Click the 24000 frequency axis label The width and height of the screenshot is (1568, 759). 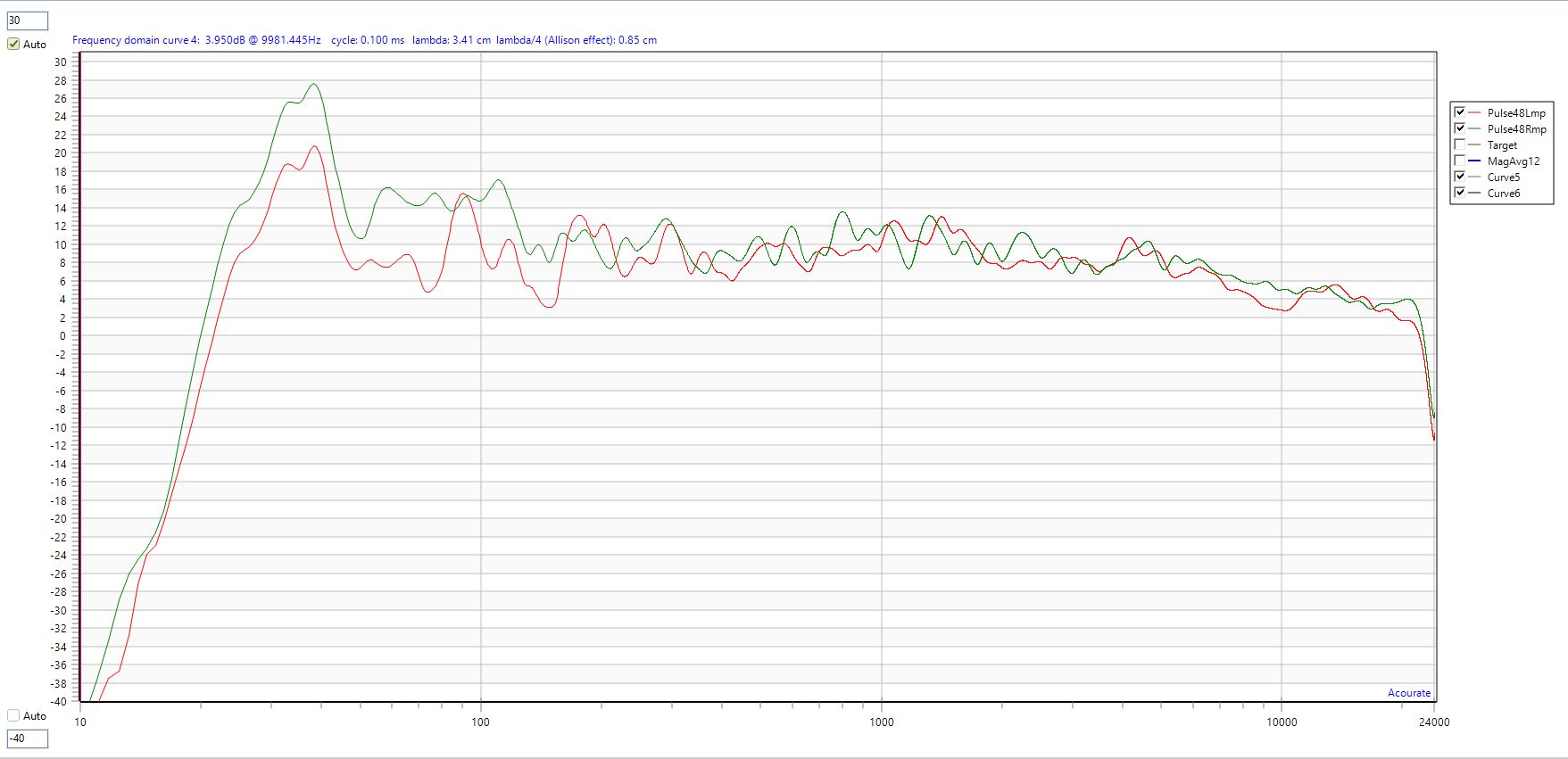(x=1434, y=722)
